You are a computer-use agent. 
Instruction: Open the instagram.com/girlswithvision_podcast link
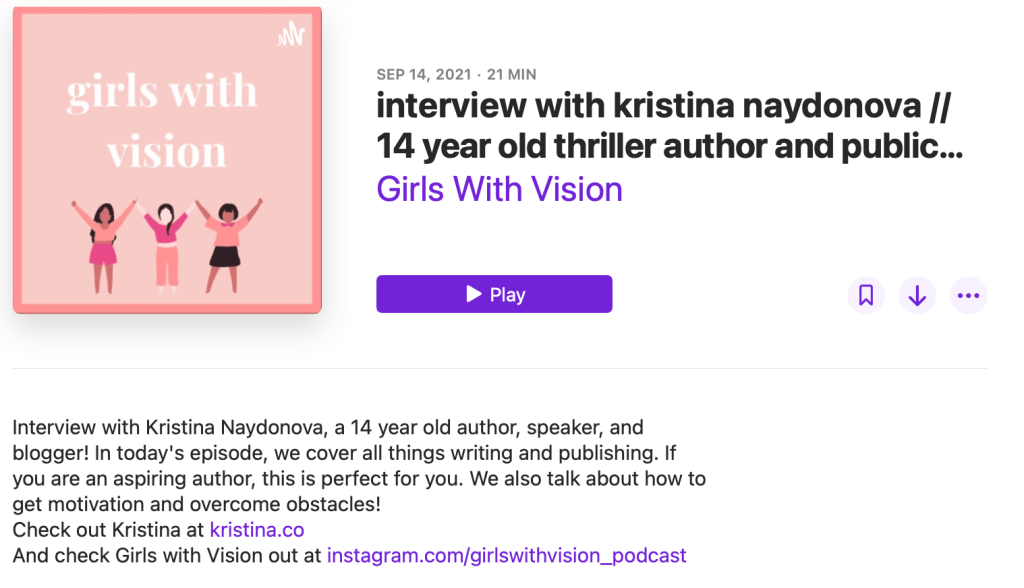pyautogui.click(x=506, y=555)
